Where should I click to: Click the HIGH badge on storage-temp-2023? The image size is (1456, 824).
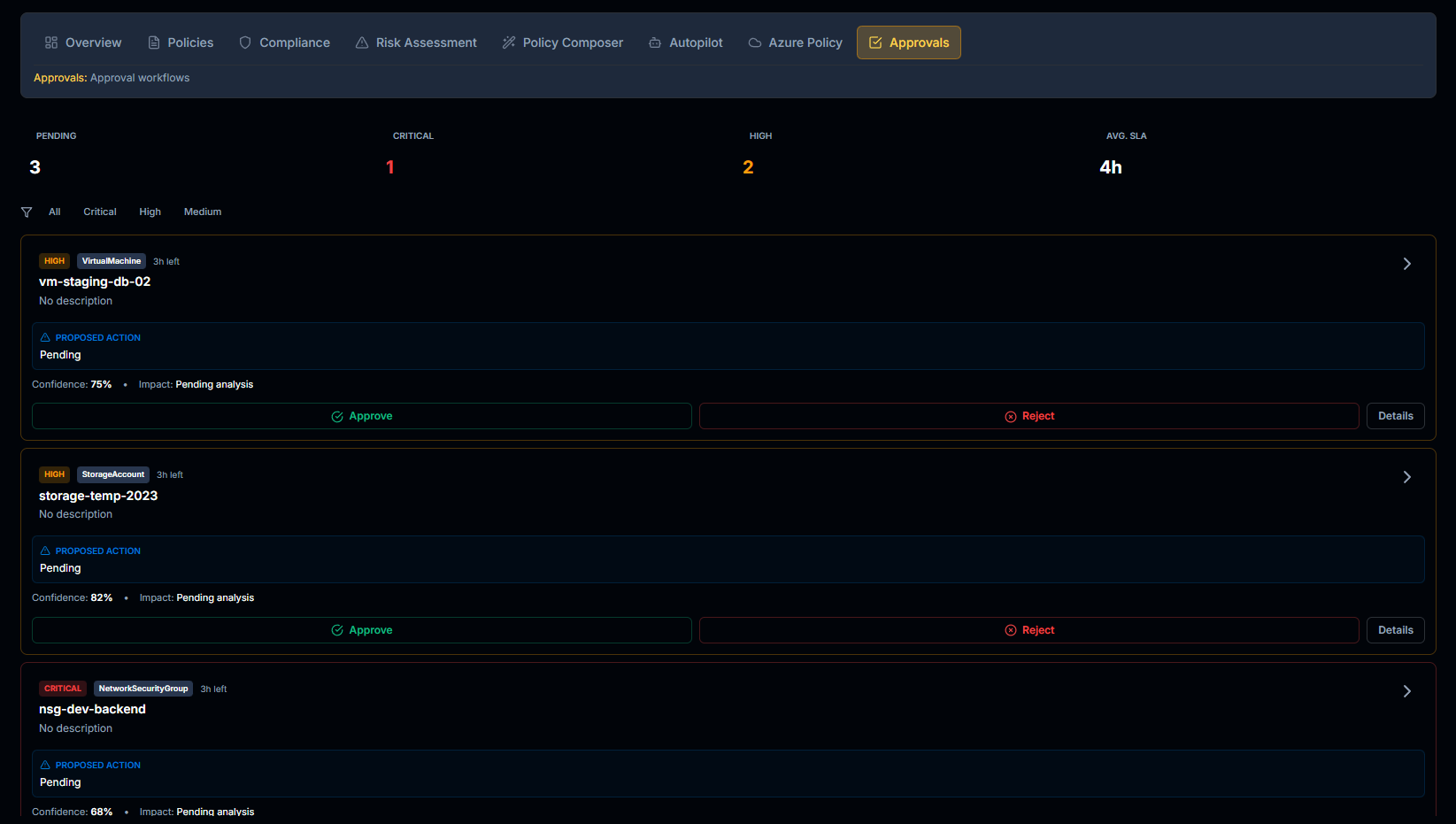54,474
